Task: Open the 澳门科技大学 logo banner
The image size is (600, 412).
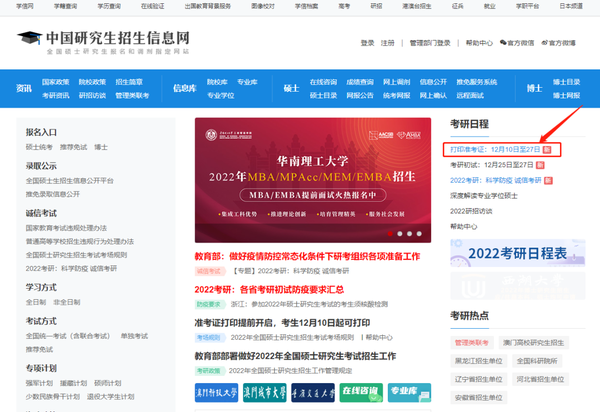Action: click(x=216, y=392)
